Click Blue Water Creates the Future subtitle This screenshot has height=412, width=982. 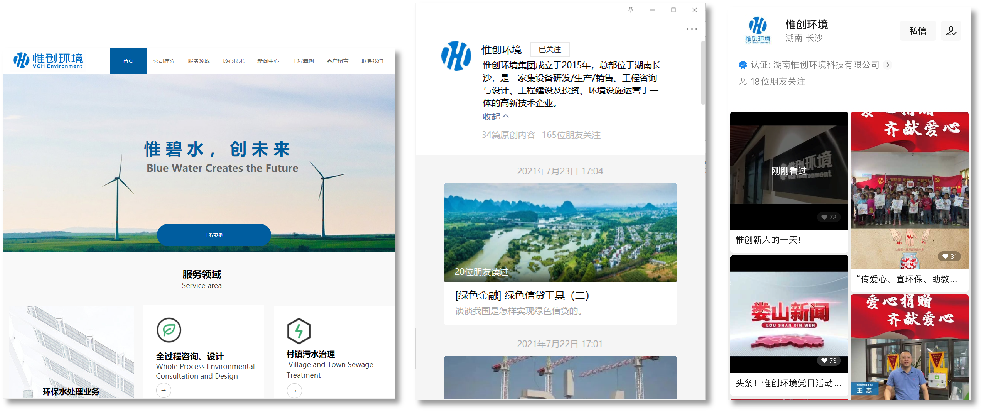point(222,168)
